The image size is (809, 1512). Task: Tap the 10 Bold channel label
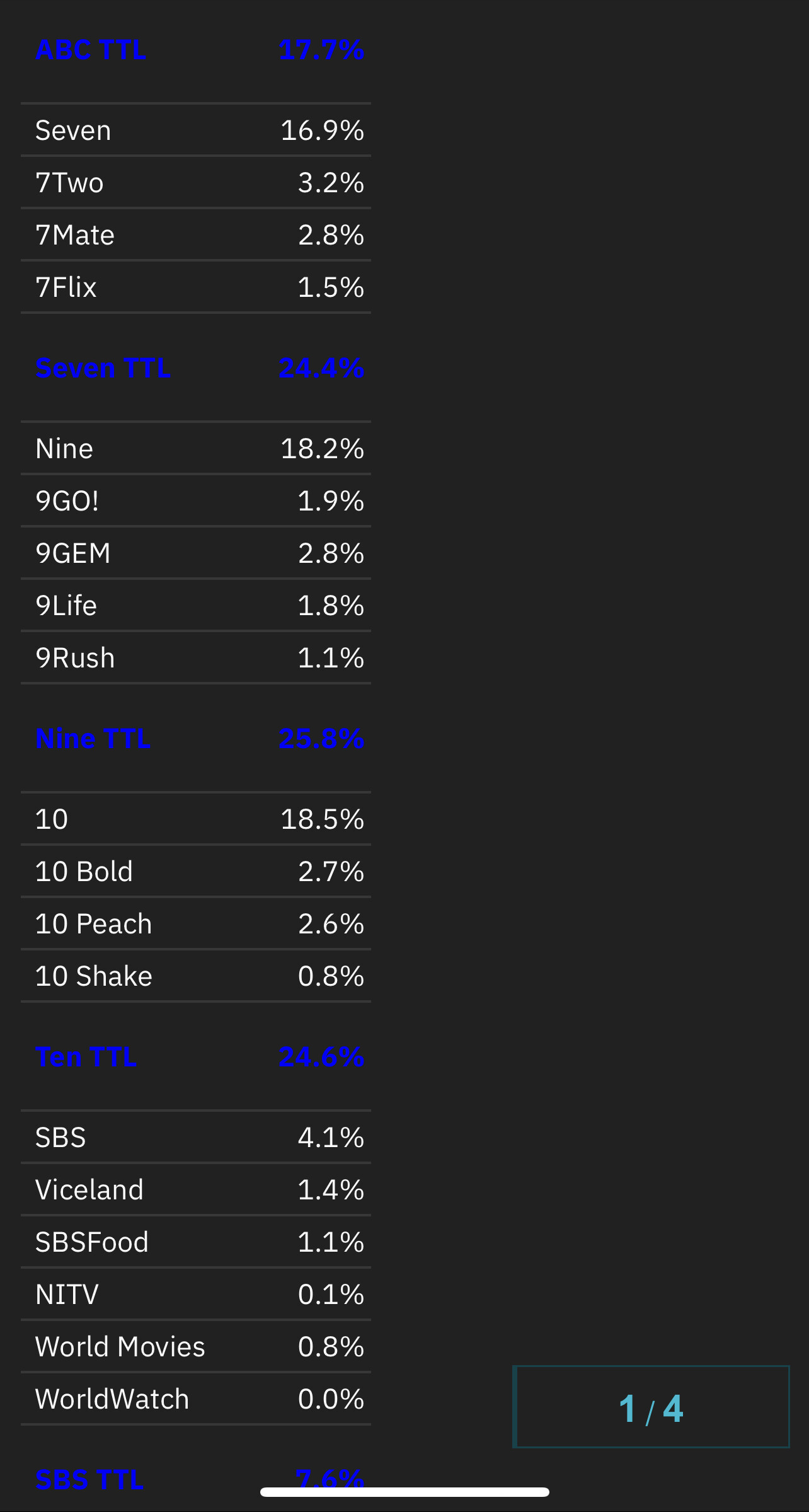(x=84, y=872)
